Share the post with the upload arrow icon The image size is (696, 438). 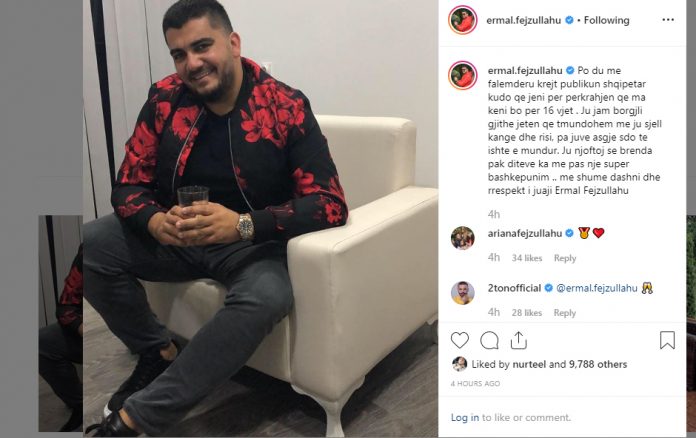pyautogui.click(x=518, y=340)
